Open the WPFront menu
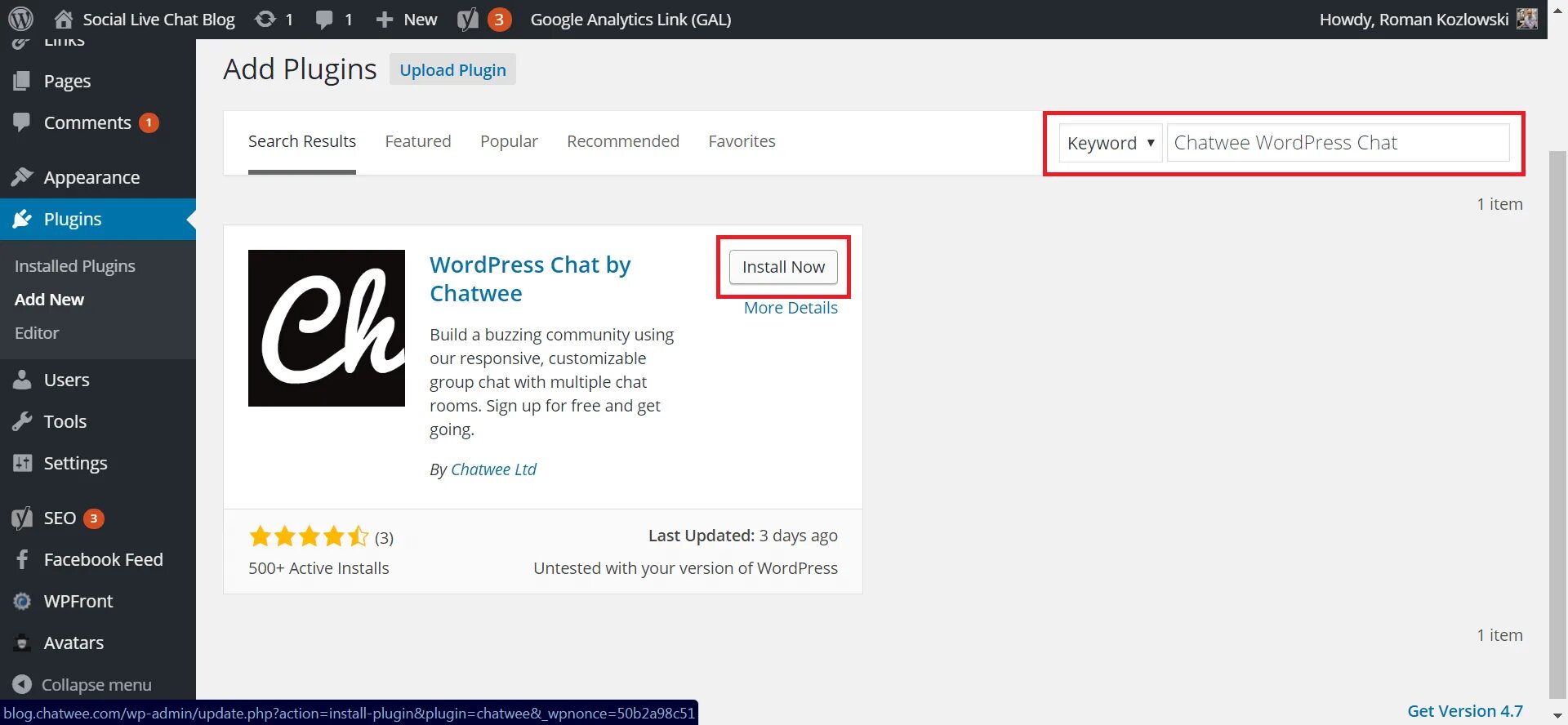Screen dimensions: 1568x725 [78, 601]
